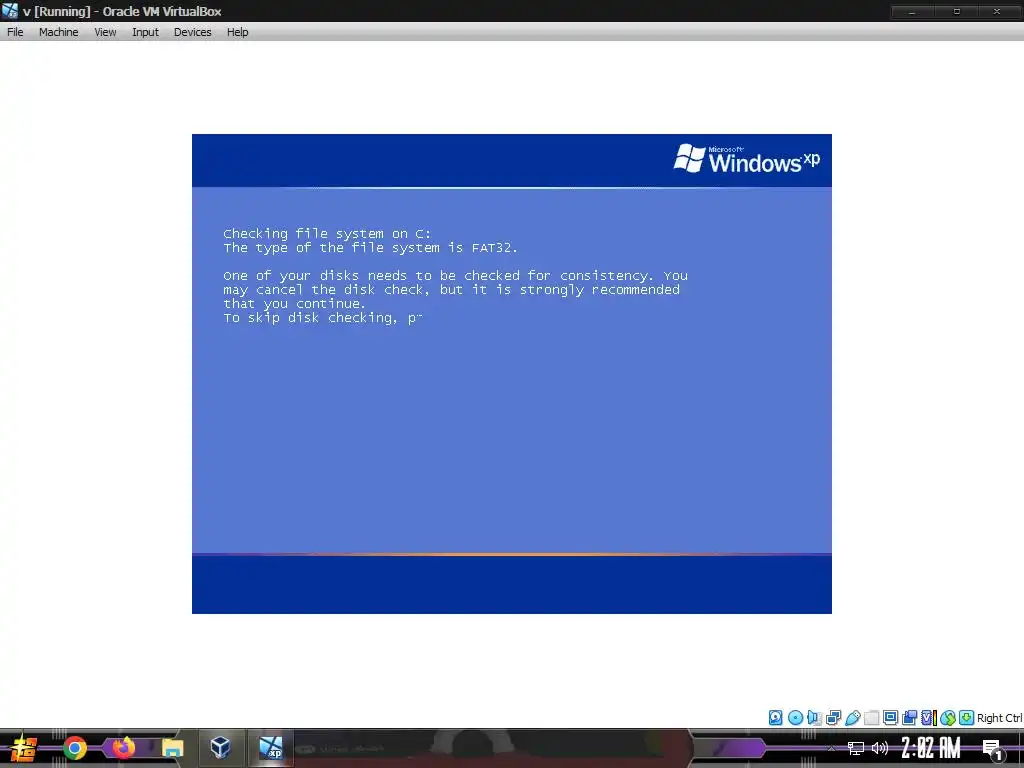Show hidden system tray icons

pos(831,748)
